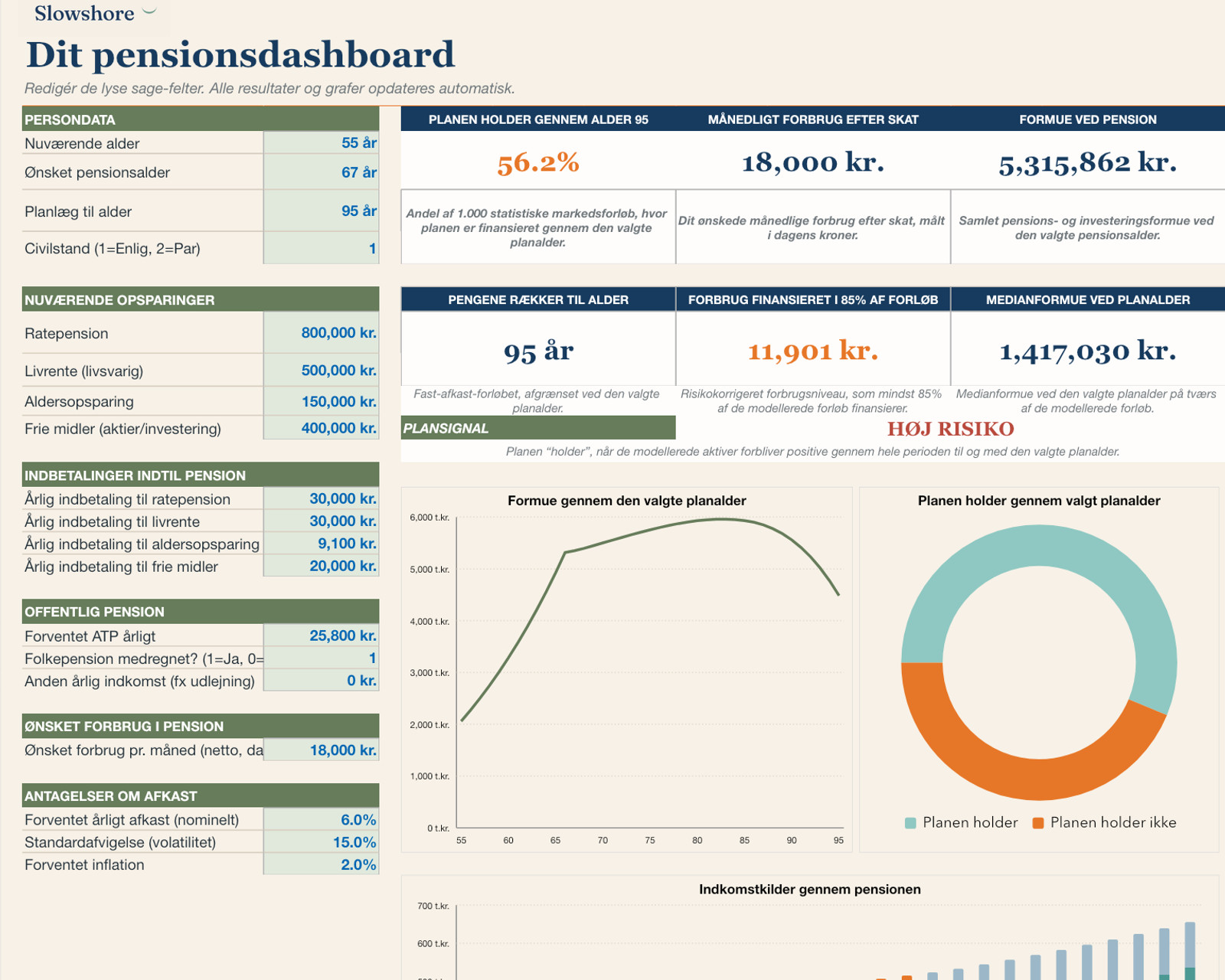Viewport: 1225px width, 980px height.
Task: Click the teal Planen holder legend swatch
Action: [910, 823]
